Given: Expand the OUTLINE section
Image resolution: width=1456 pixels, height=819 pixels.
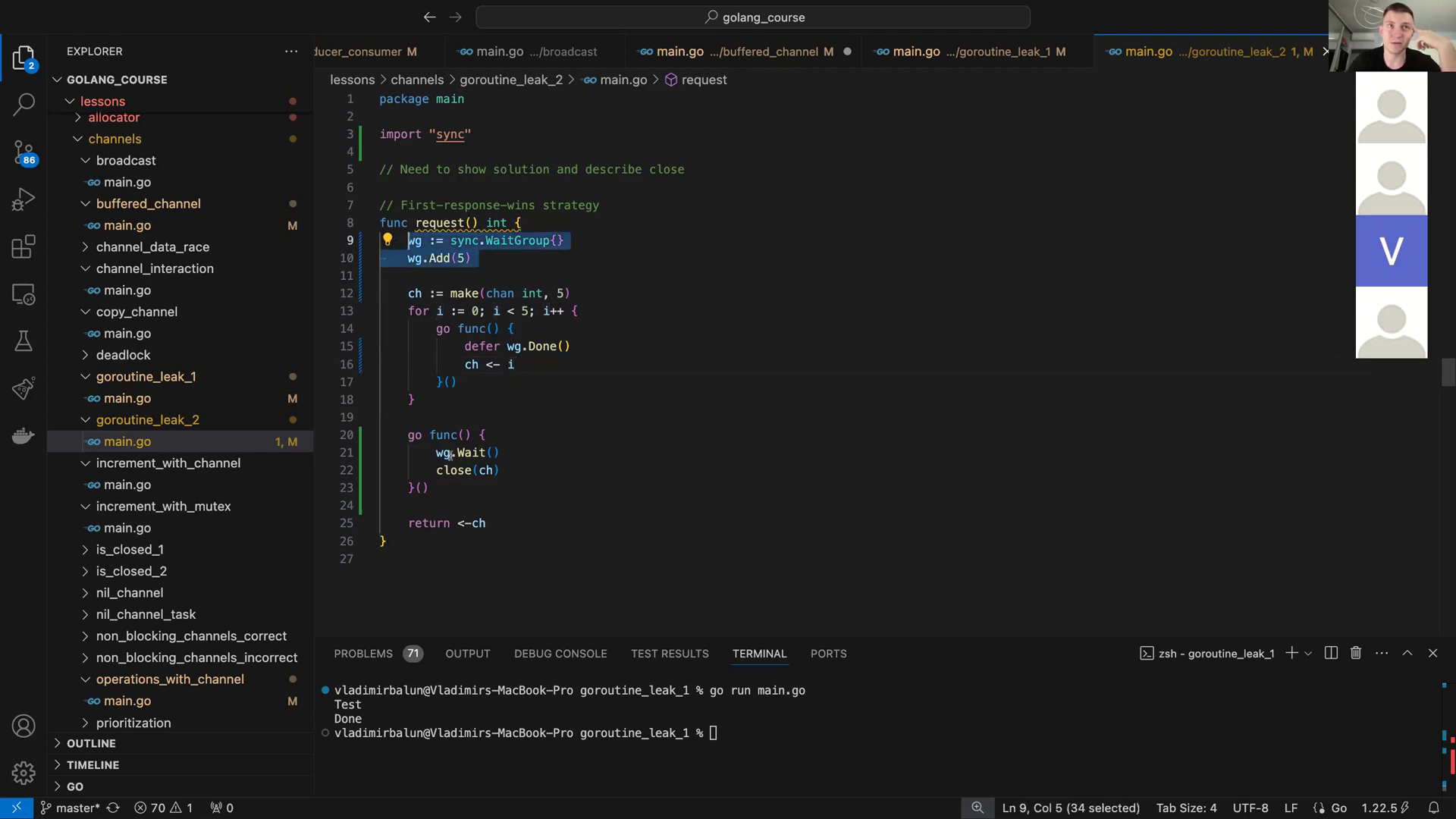Looking at the screenshot, I should click(x=91, y=743).
